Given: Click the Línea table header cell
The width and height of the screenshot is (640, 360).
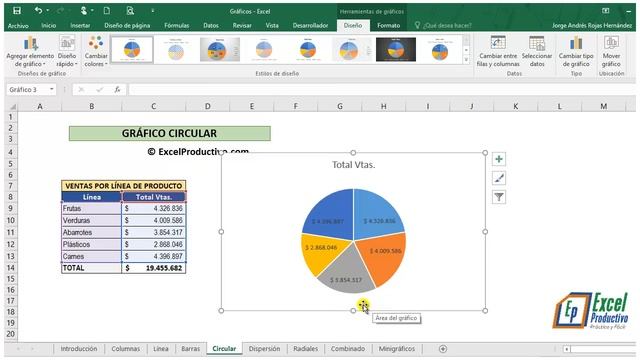Looking at the screenshot, I should click(x=91, y=197).
